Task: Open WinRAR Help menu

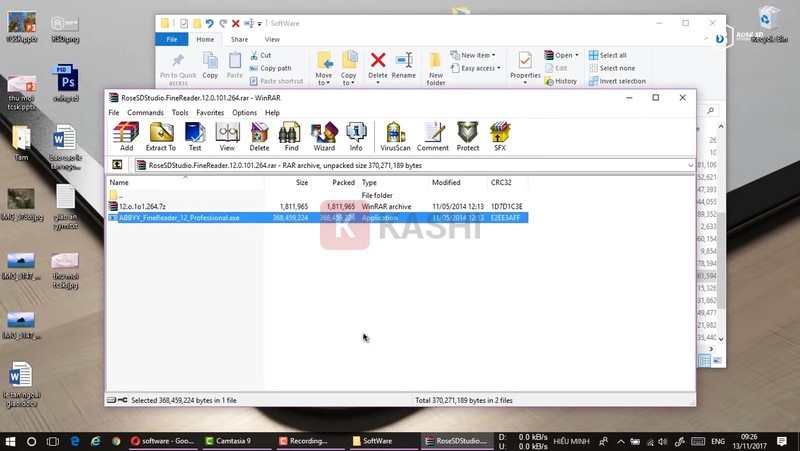Action: pyautogui.click(x=272, y=113)
